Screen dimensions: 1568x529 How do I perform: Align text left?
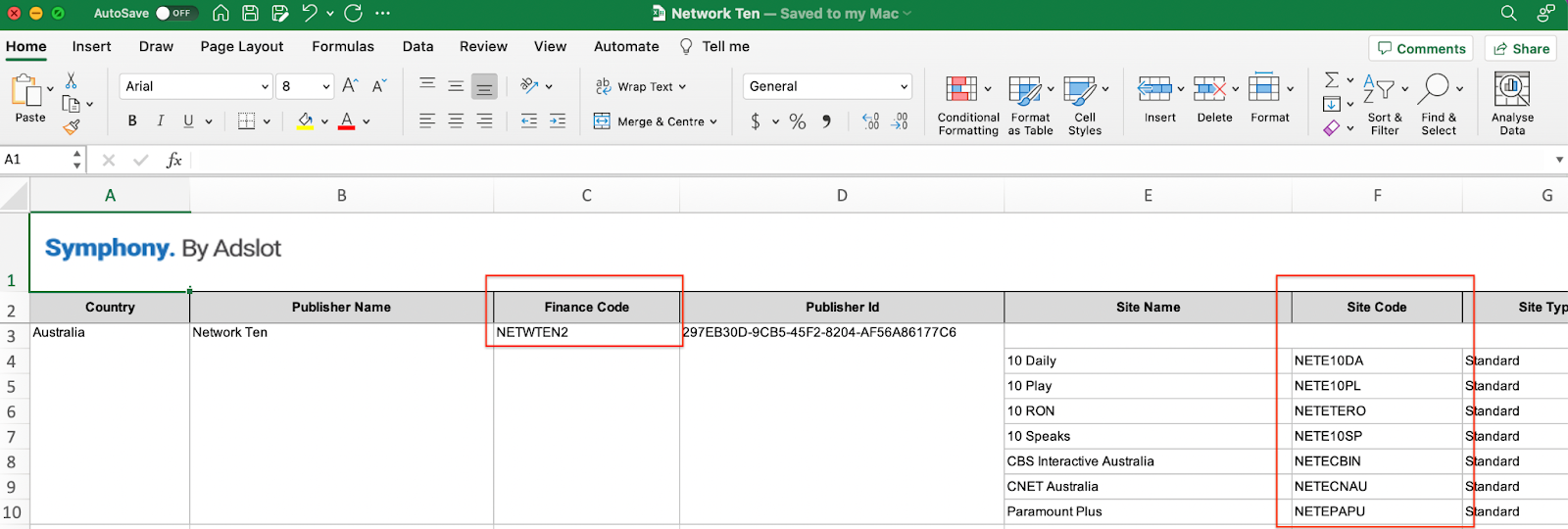tap(427, 121)
